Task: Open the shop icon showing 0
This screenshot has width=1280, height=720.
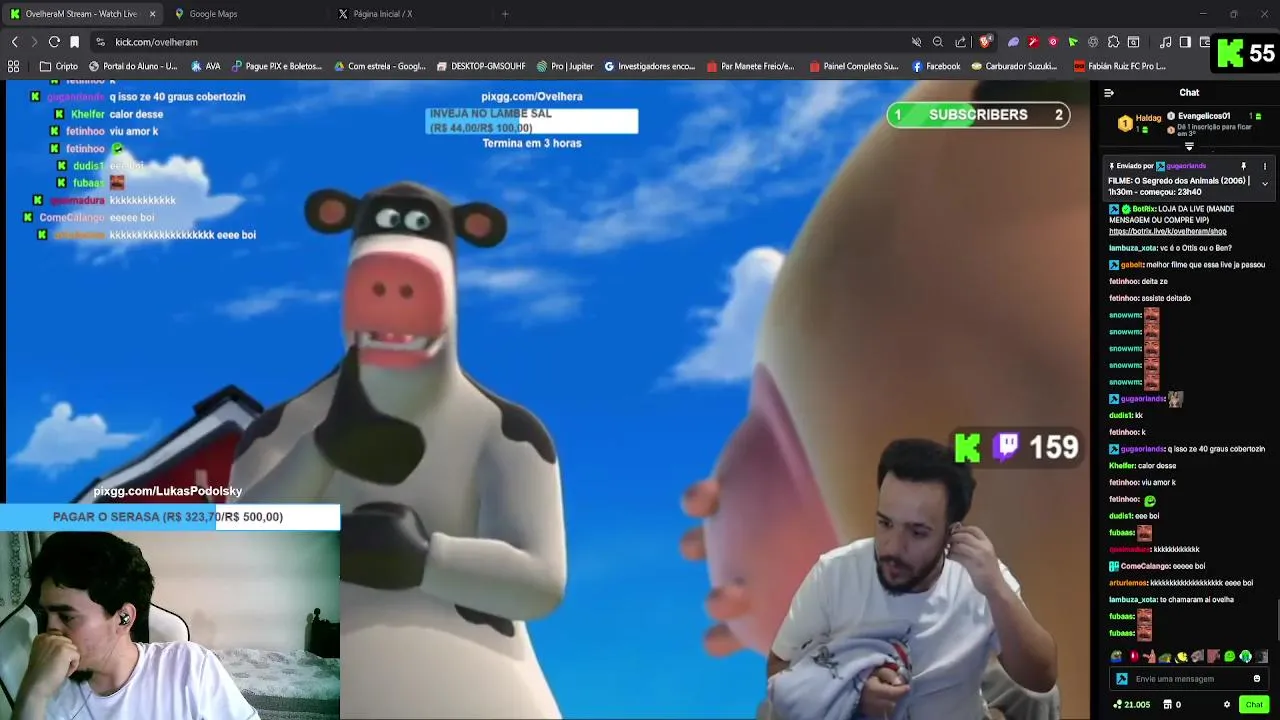Action: (x=1173, y=704)
